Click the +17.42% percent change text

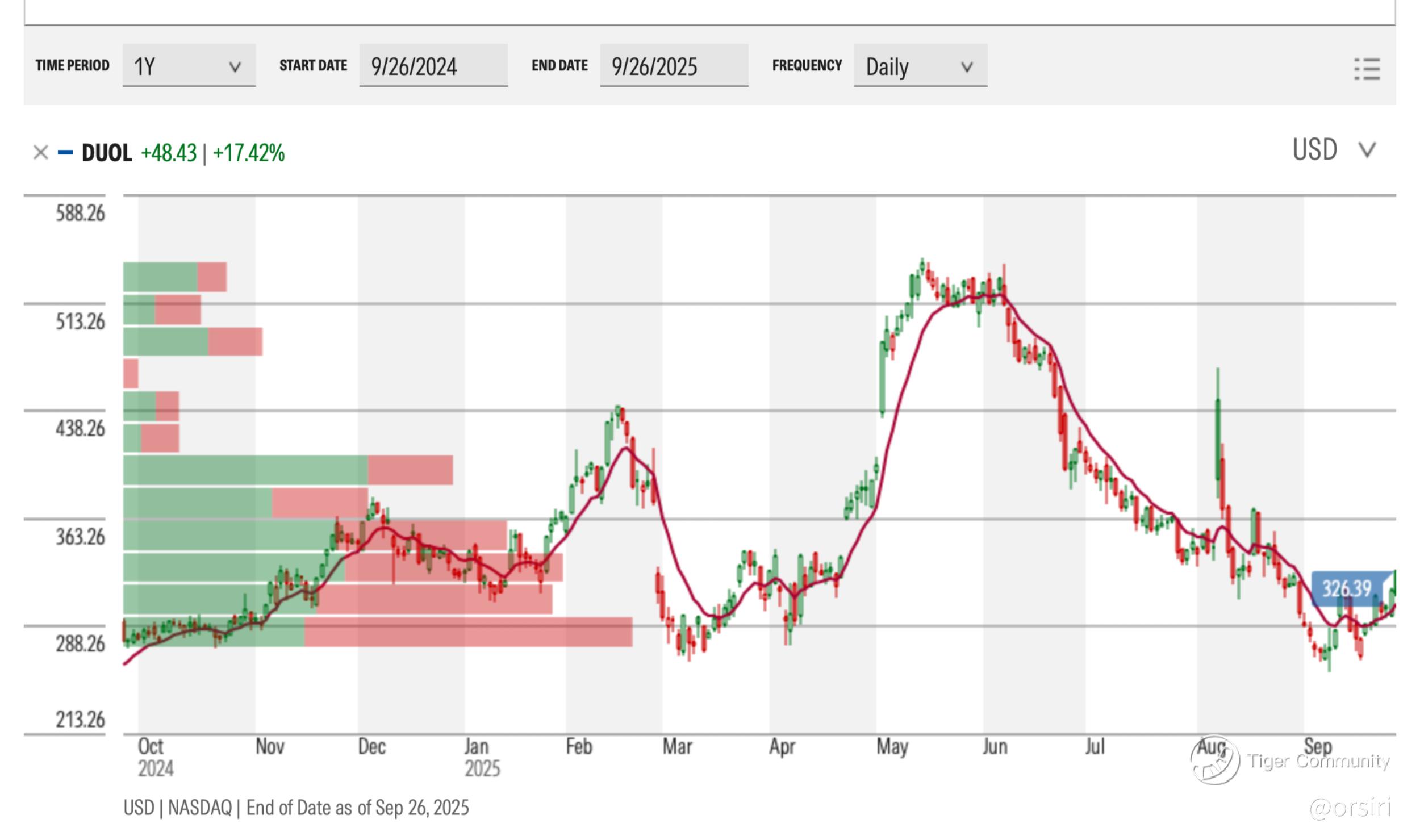click(249, 153)
